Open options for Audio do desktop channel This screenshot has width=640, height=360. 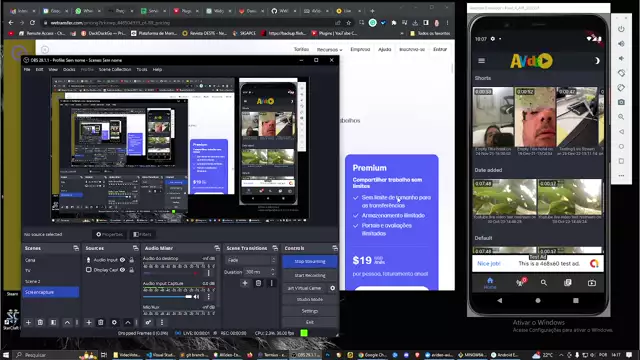209,273
